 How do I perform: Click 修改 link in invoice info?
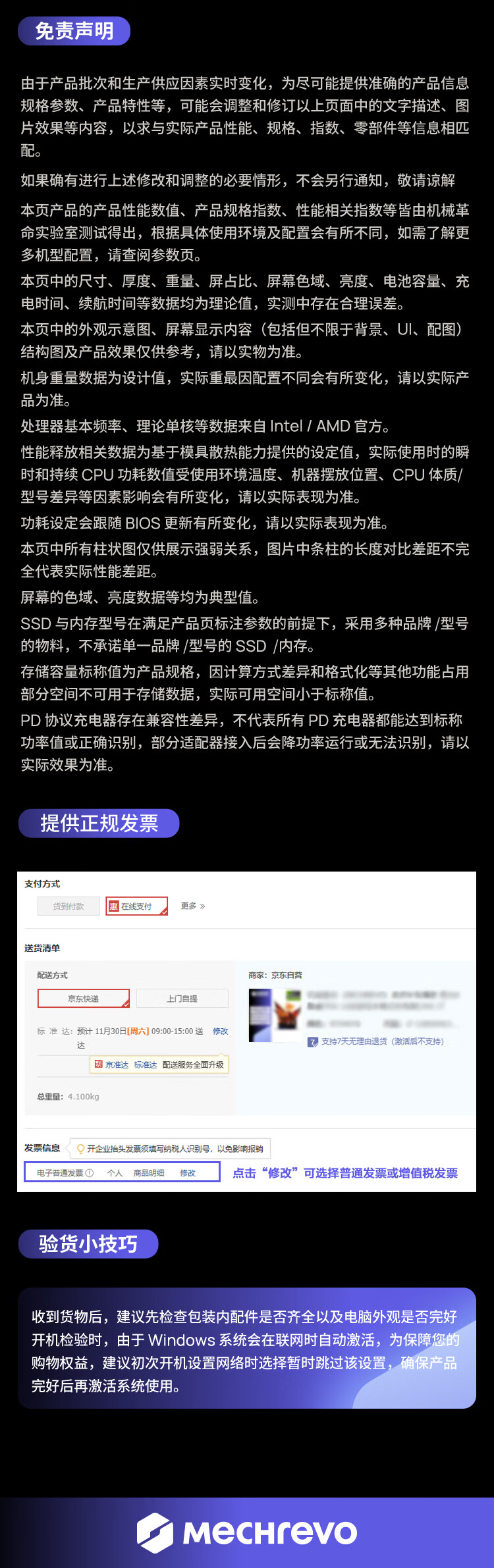tap(188, 1173)
